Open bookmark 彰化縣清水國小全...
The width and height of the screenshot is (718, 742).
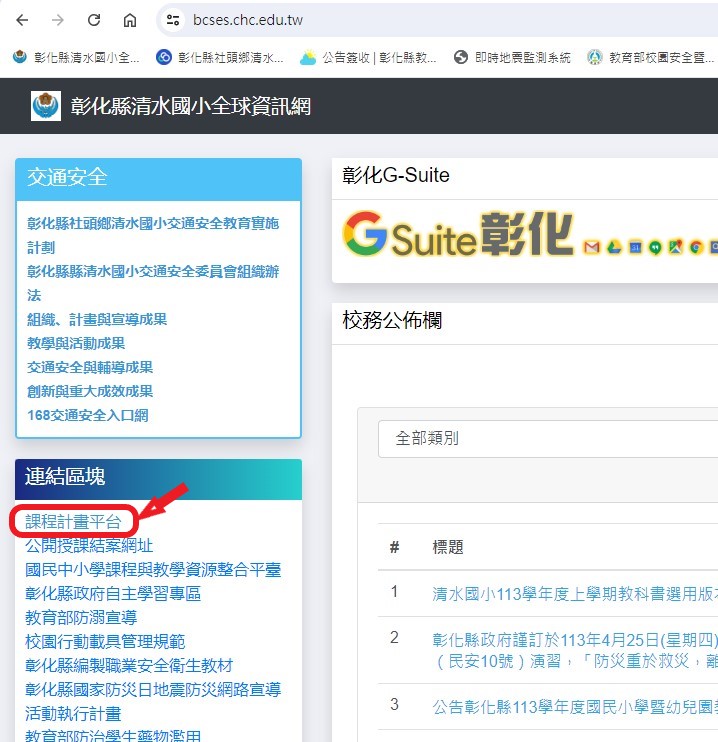[x=76, y=58]
